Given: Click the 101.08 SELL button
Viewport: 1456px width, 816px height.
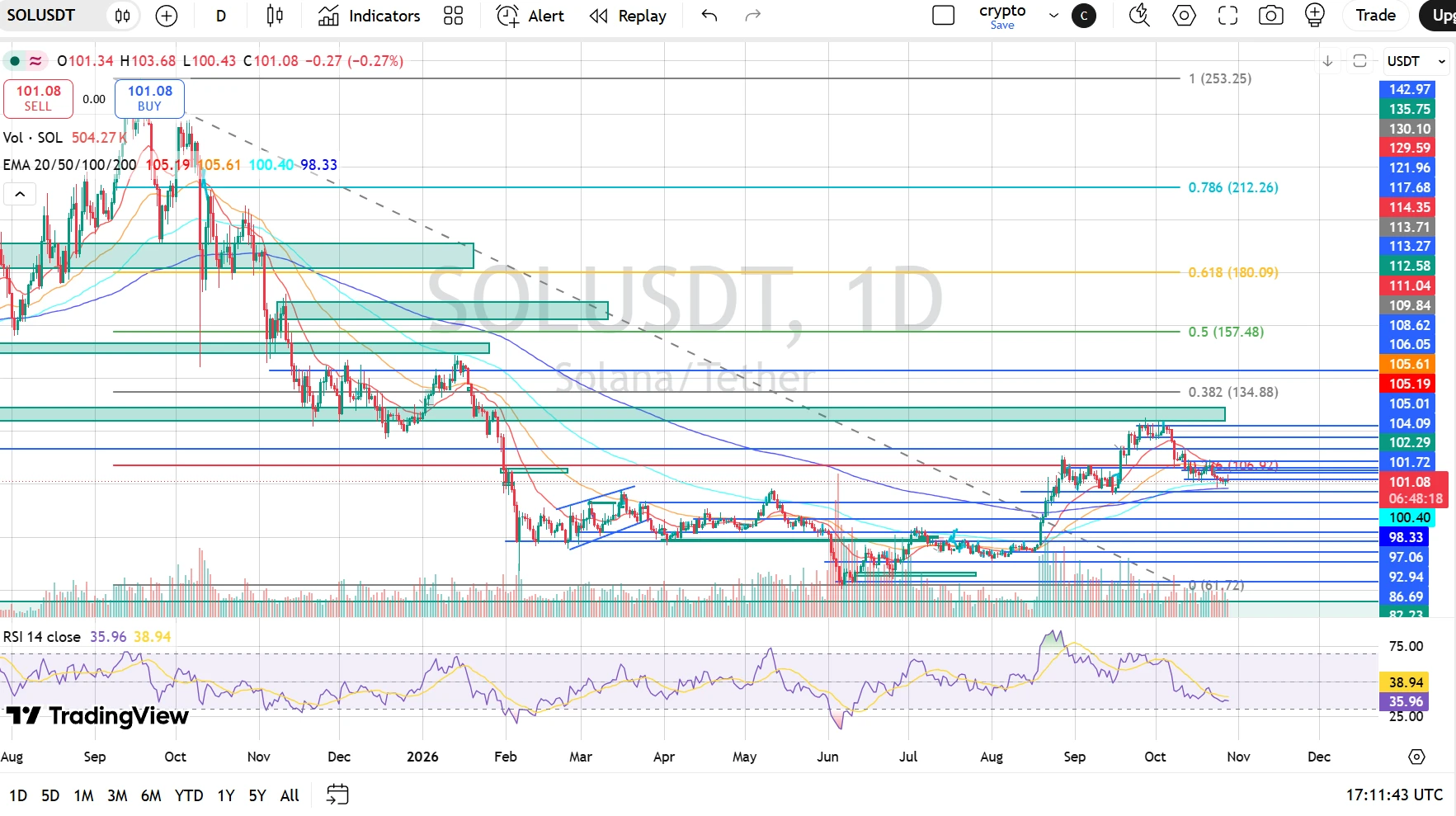Looking at the screenshot, I should 38,98.
